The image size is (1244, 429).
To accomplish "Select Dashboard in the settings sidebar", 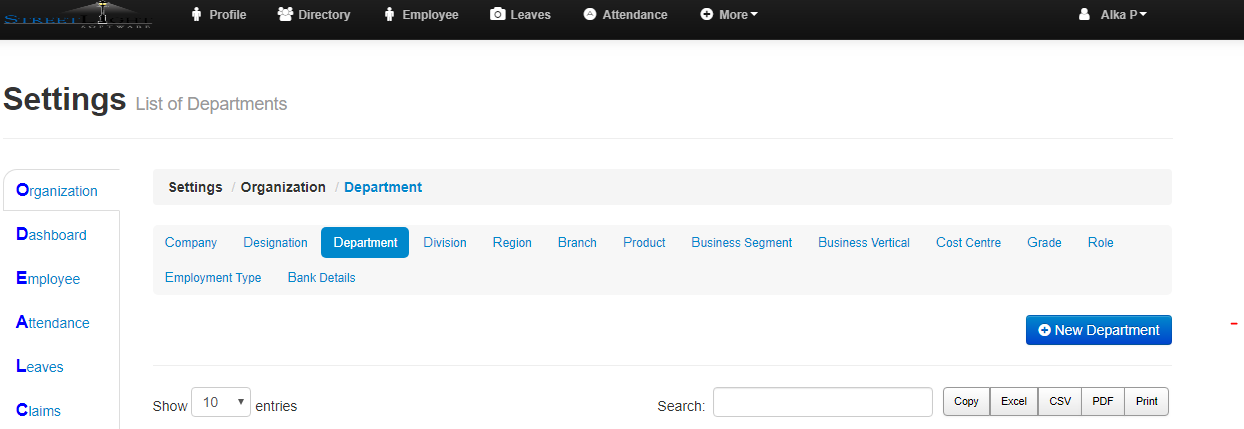I will [52, 235].
